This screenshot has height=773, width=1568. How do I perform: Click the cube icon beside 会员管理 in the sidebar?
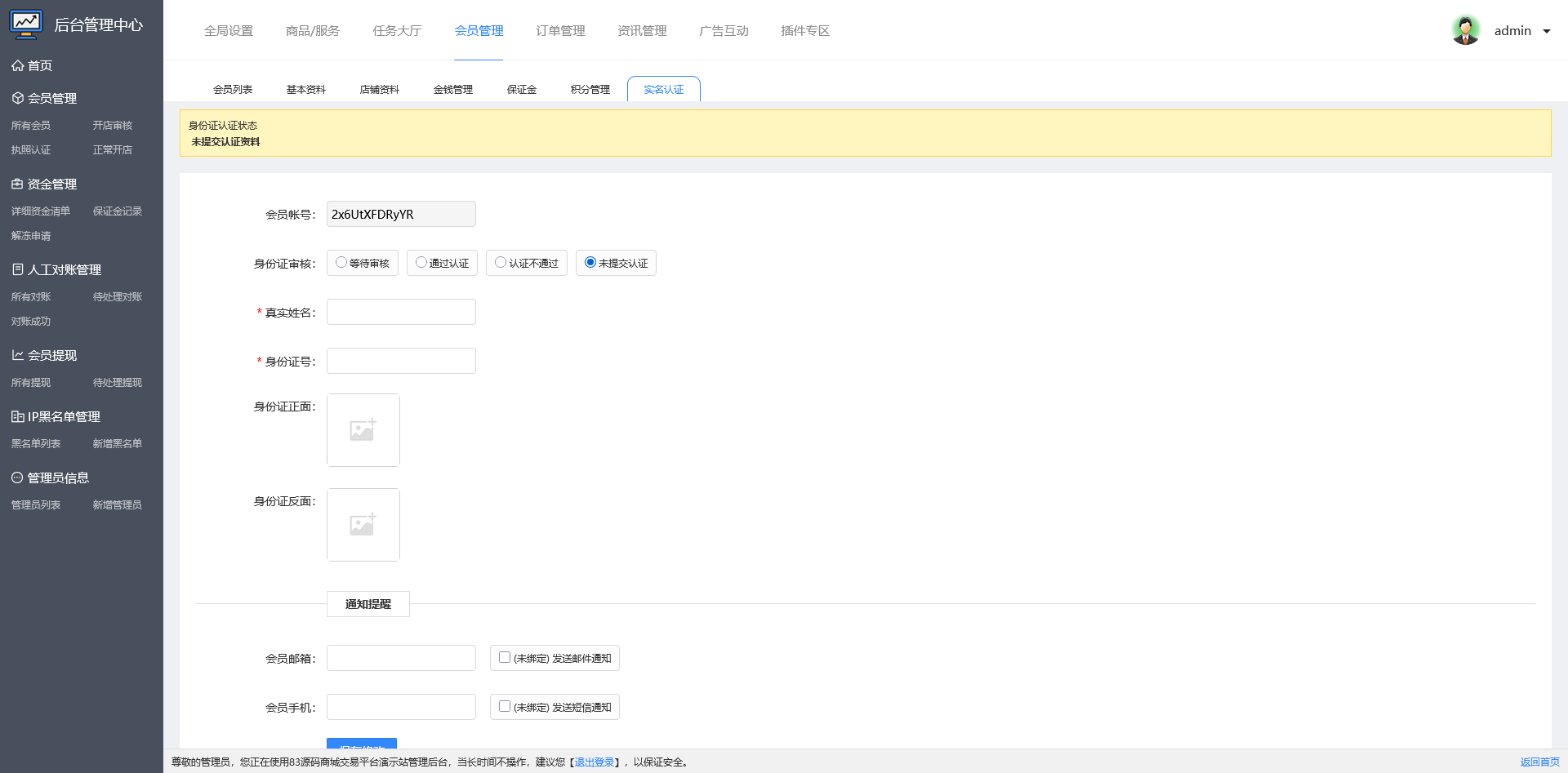tap(17, 98)
